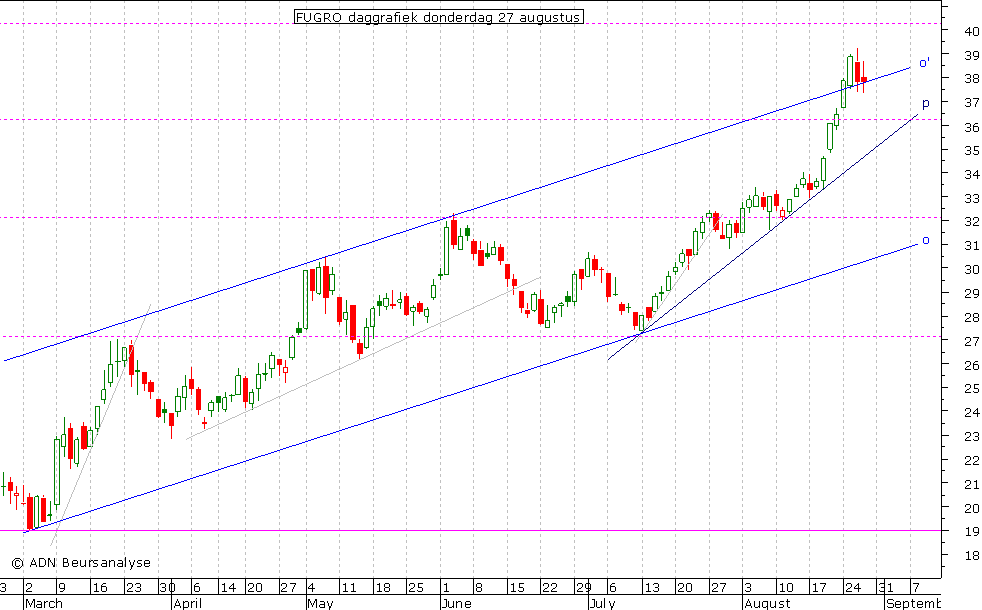
Task: Click the price axis value 35
Action: [x=971, y=151]
